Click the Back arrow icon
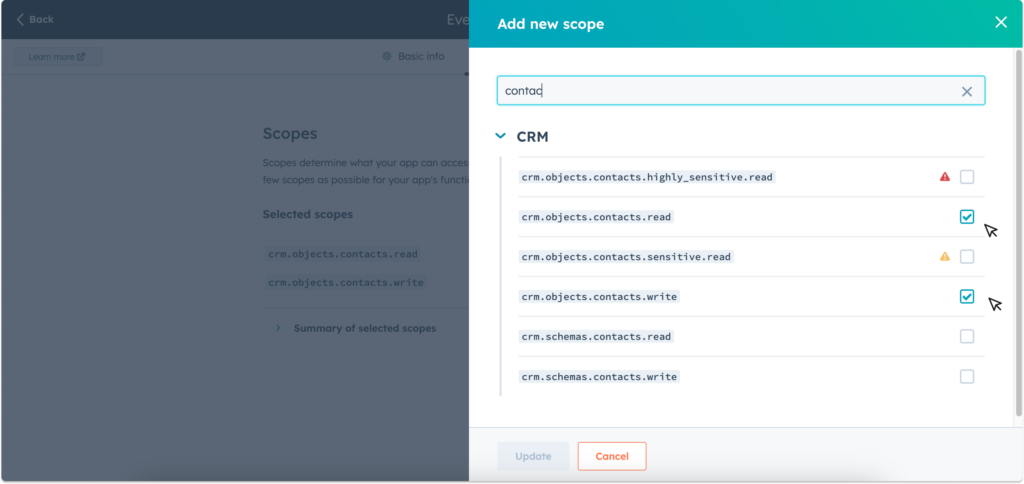 (x=20, y=19)
